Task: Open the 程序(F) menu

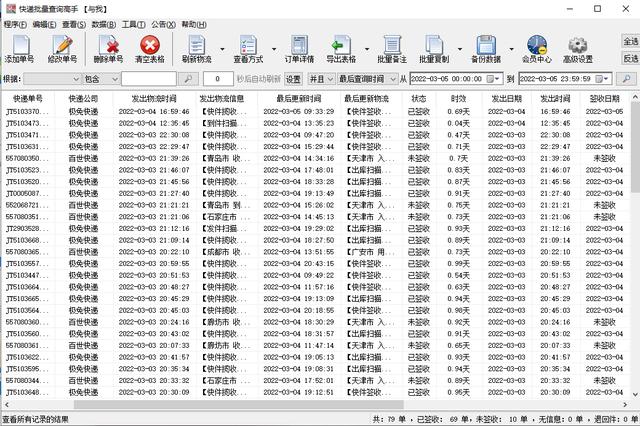Action: coord(15,24)
